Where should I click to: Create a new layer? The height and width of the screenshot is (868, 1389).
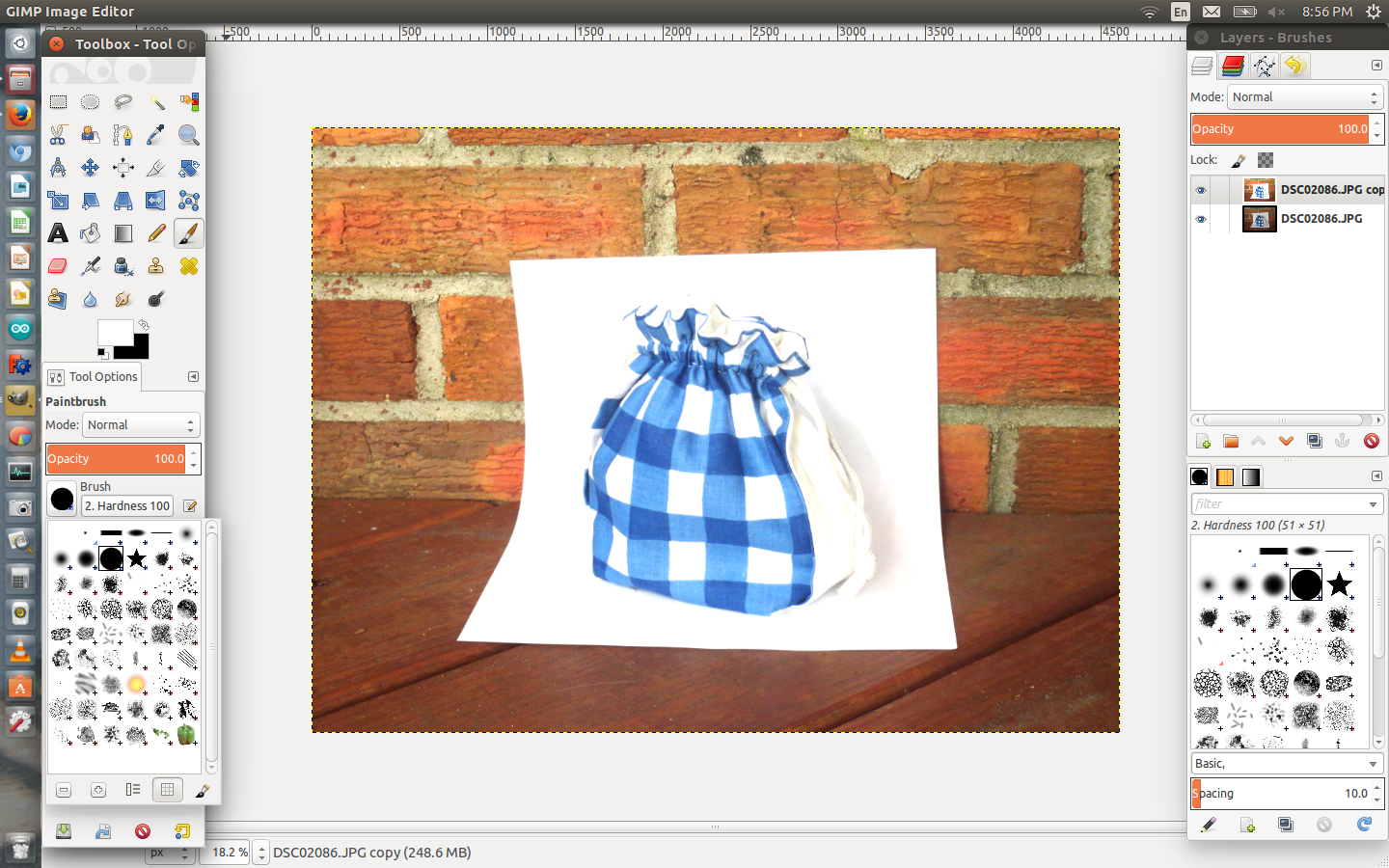1203,442
